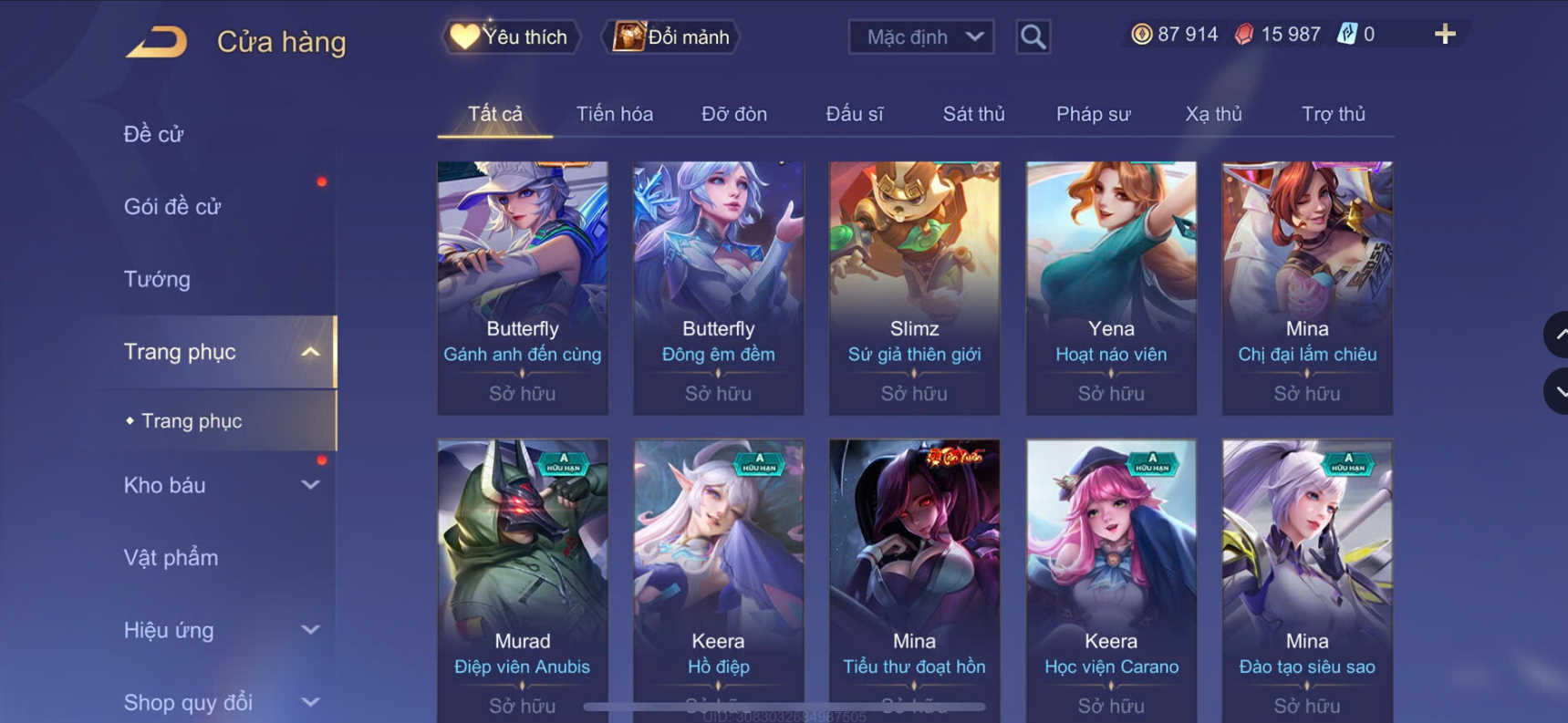Viewport: 1568px width, 723px height.
Task: Click the blue voucher currency icon
Action: [x=1347, y=35]
